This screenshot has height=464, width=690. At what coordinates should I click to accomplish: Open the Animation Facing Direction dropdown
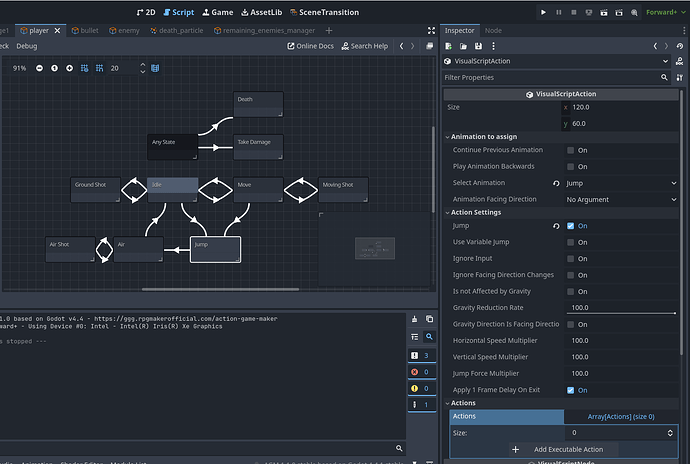coord(617,199)
